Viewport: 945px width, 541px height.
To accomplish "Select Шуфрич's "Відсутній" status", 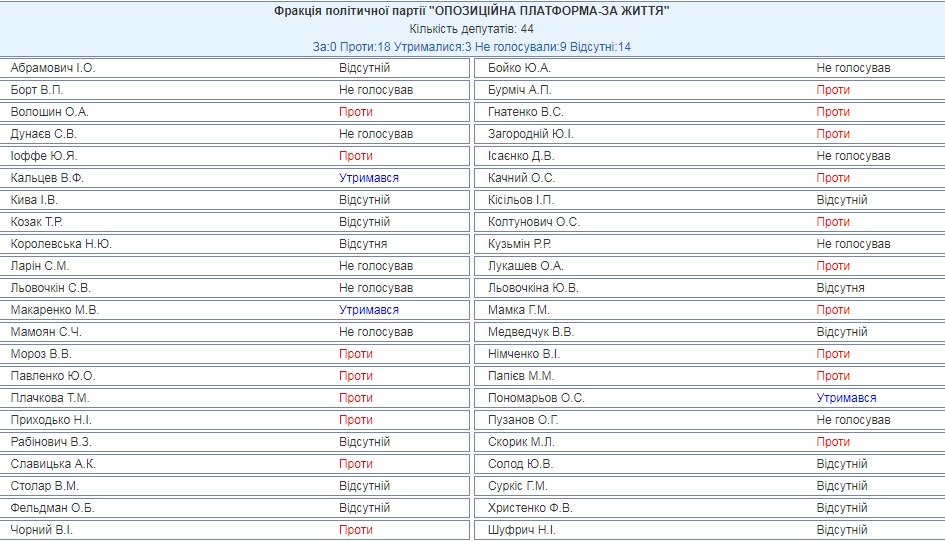I will [x=842, y=530].
